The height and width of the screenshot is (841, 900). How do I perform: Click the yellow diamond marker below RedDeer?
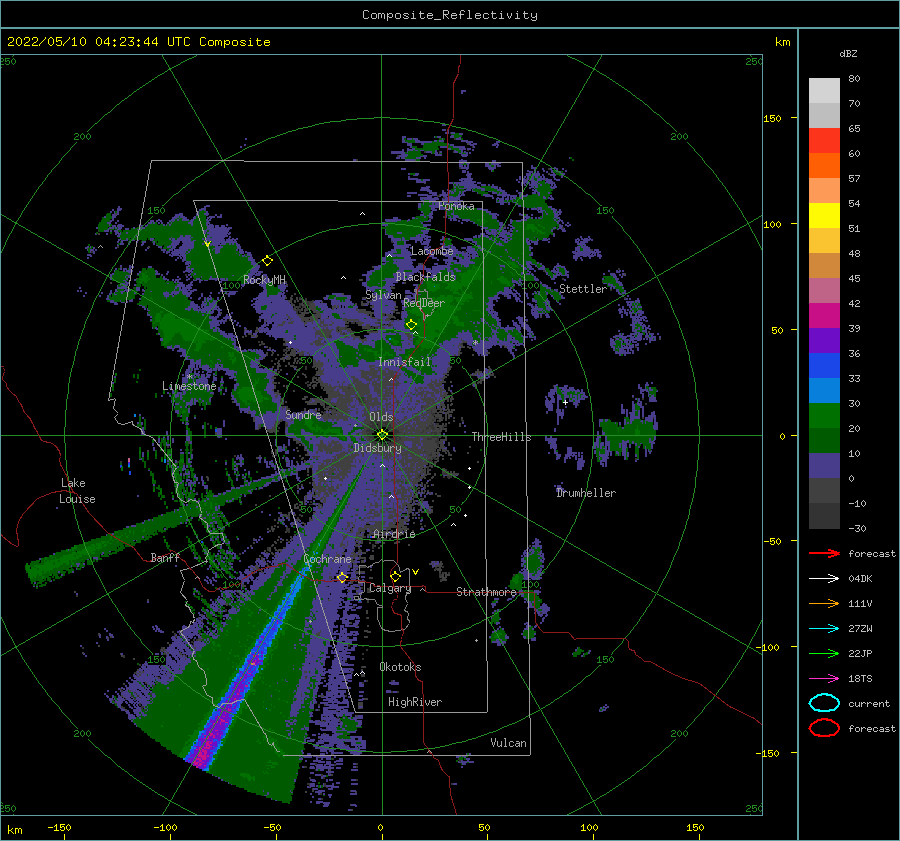[411, 325]
